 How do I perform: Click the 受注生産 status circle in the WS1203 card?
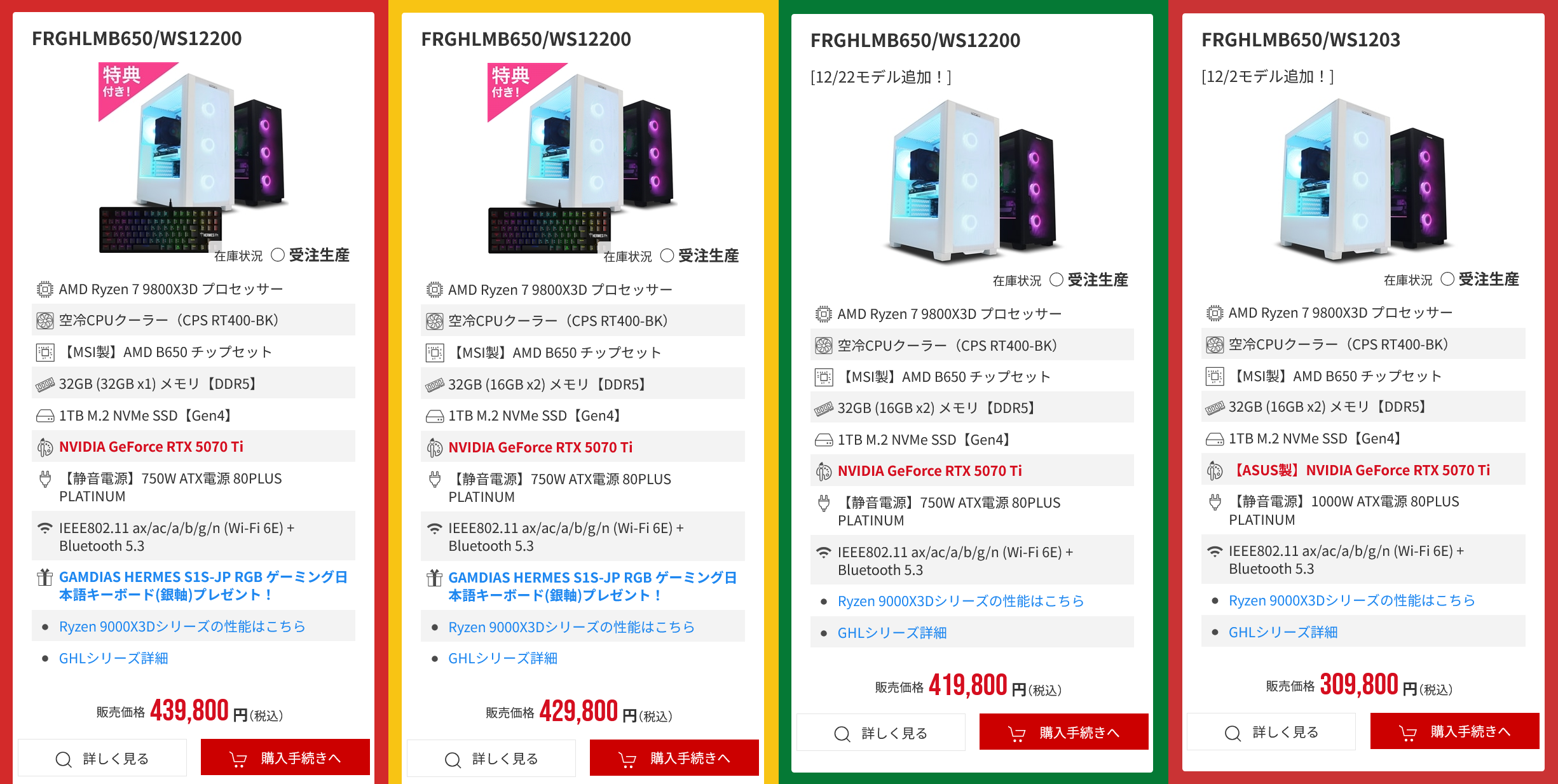click(1447, 280)
